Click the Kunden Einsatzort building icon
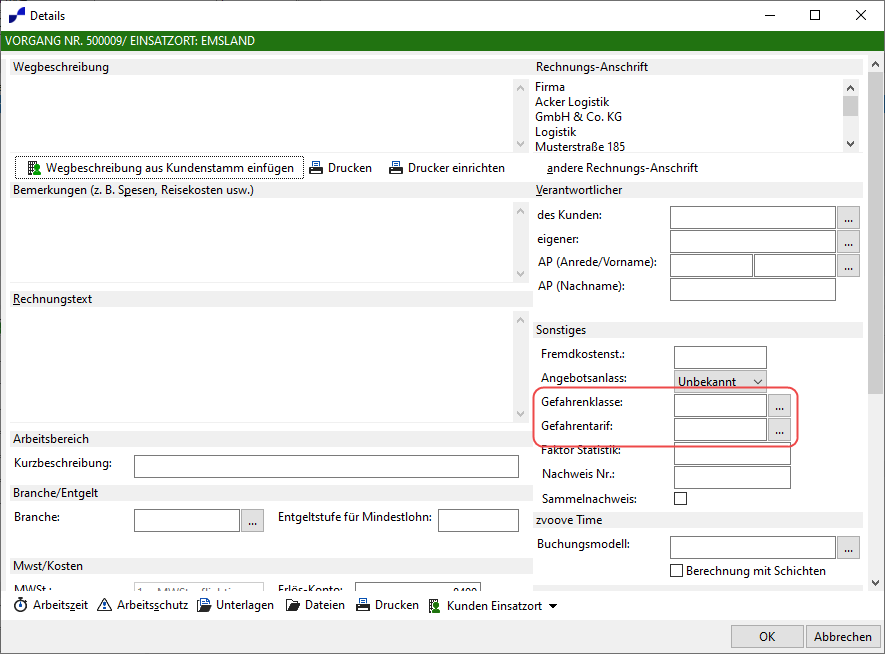The height and width of the screenshot is (654, 885). click(435, 605)
